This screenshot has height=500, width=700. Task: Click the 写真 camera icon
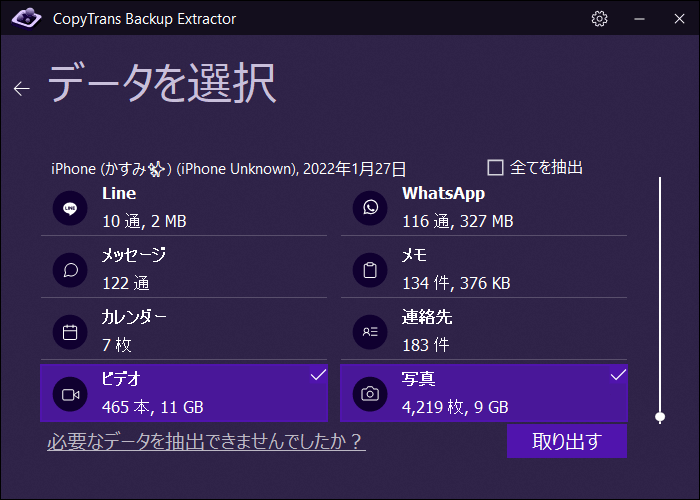(370, 394)
